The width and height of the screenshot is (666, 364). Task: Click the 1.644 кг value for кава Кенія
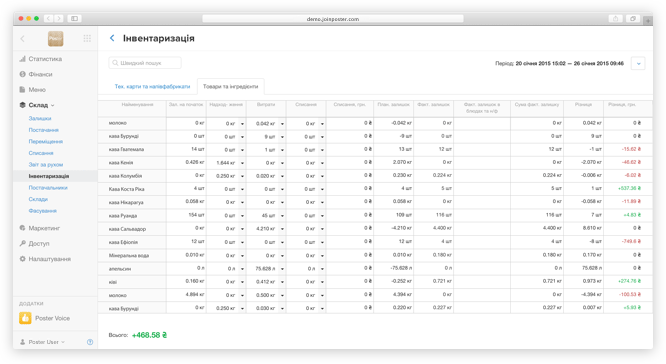point(226,163)
